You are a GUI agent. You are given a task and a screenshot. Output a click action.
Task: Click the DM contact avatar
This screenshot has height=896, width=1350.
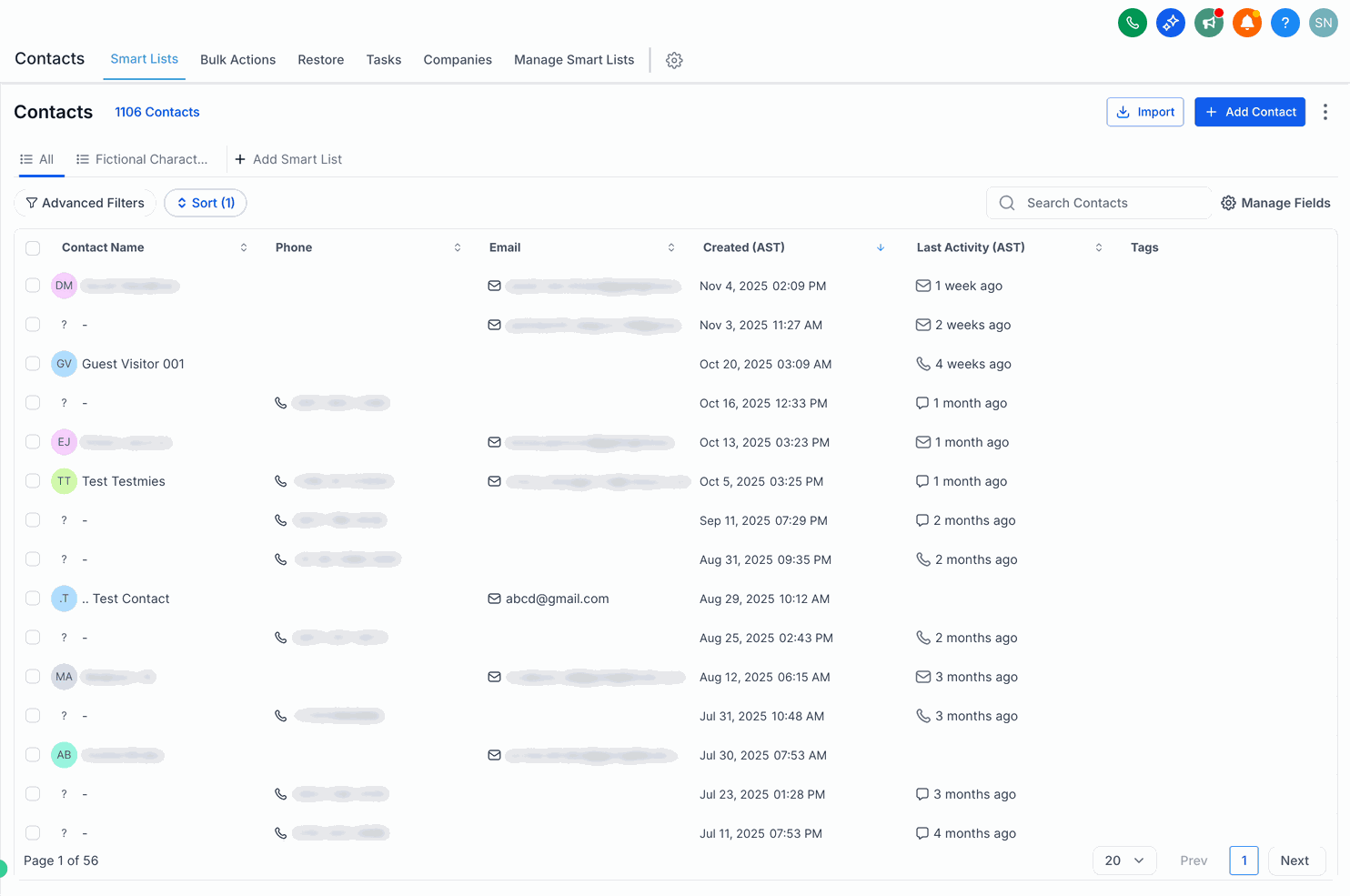pyautogui.click(x=64, y=286)
